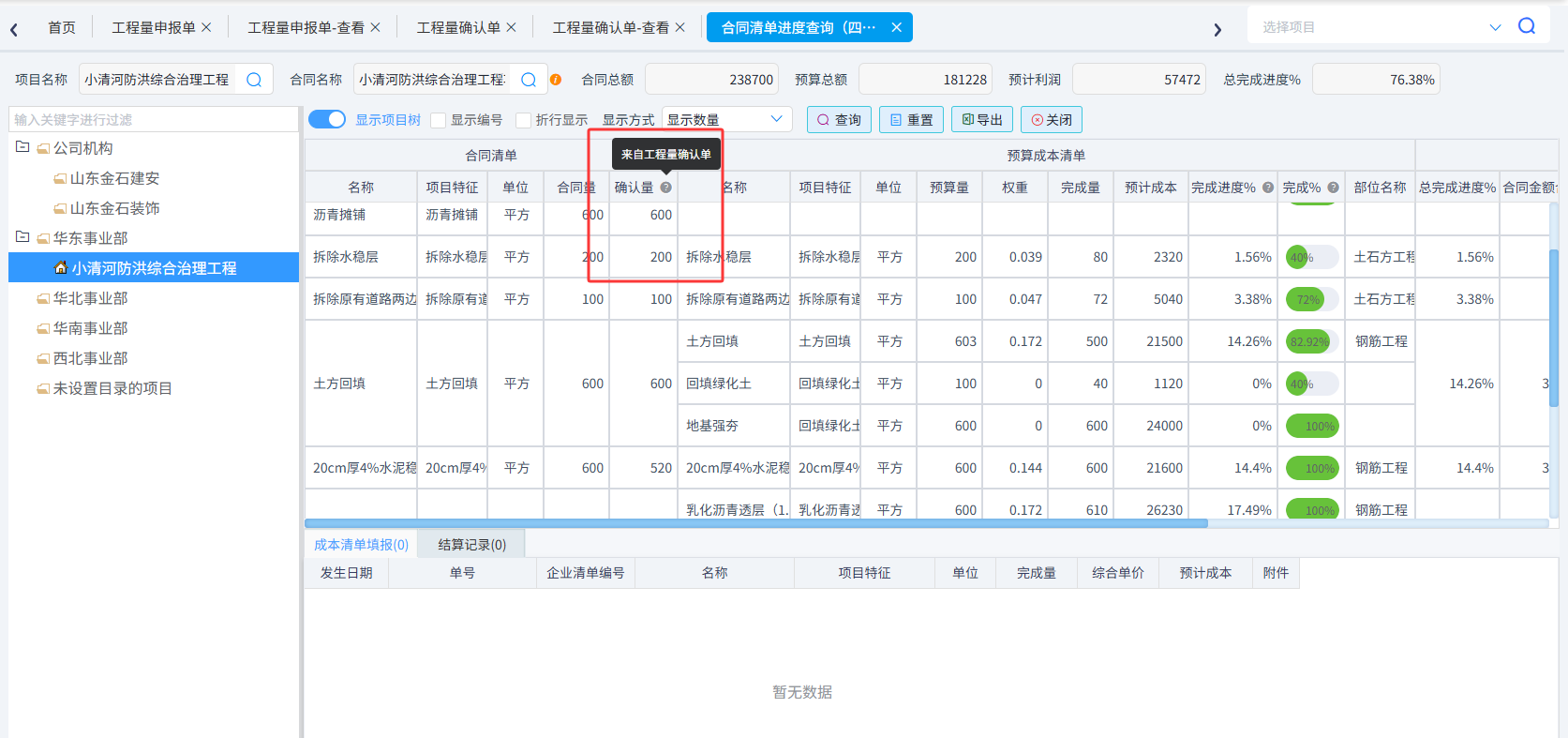
Task: Switch to 工程量确认单 tab
Action: point(458,27)
